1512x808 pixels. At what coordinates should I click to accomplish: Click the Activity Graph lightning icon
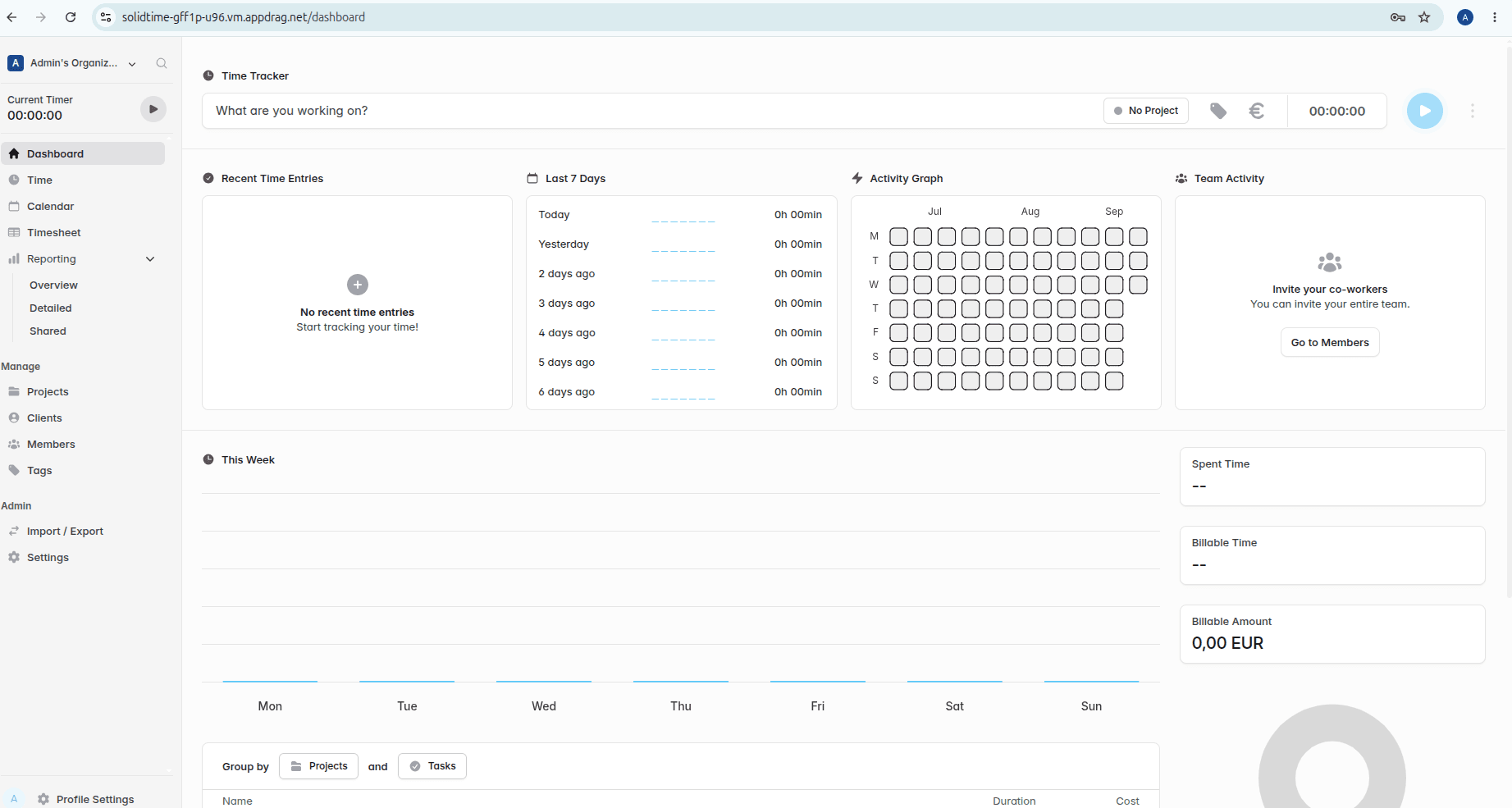[x=857, y=178]
